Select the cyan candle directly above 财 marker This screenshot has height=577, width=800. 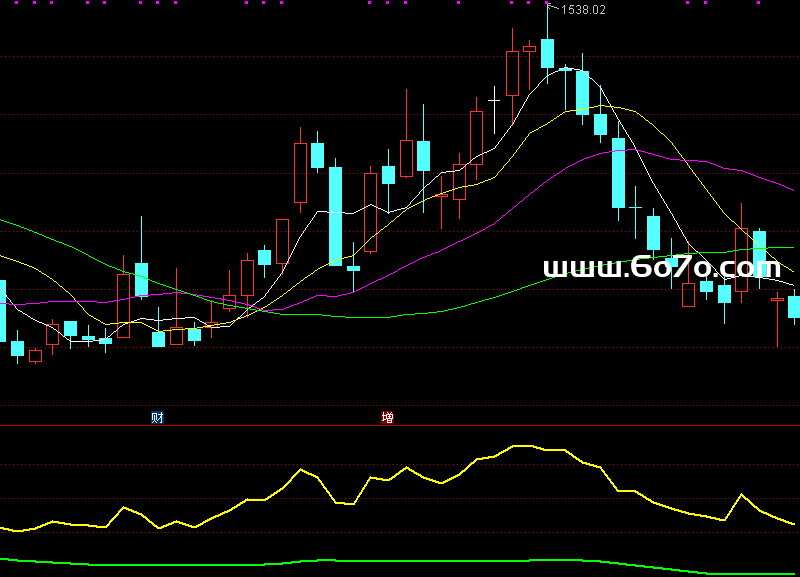158,339
